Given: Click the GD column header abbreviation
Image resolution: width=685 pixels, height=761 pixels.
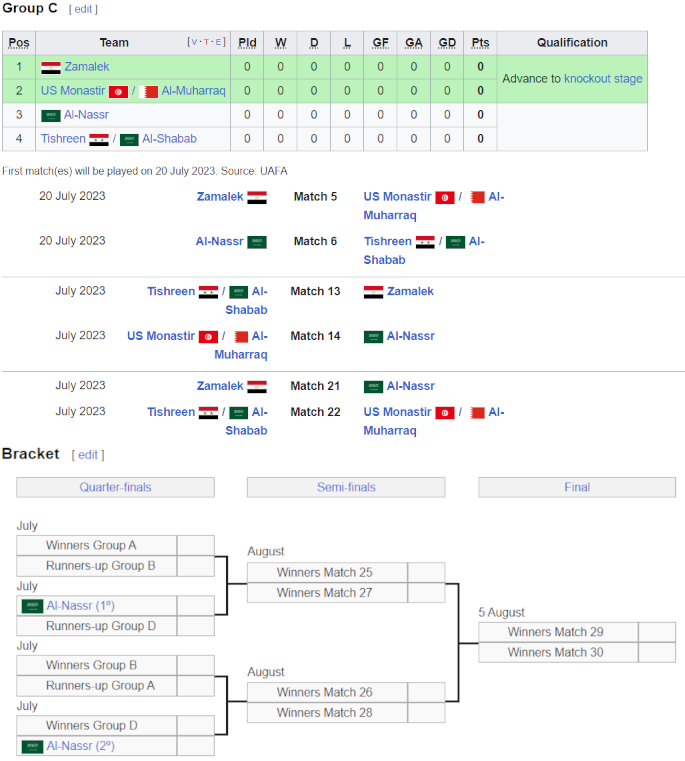Looking at the screenshot, I should (x=447, y=43).
